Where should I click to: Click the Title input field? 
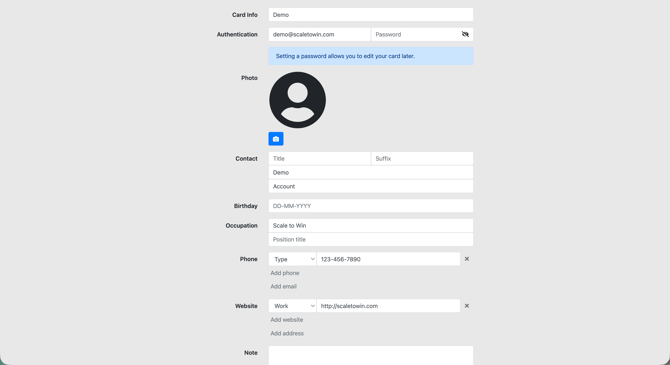tap(319, 159)
